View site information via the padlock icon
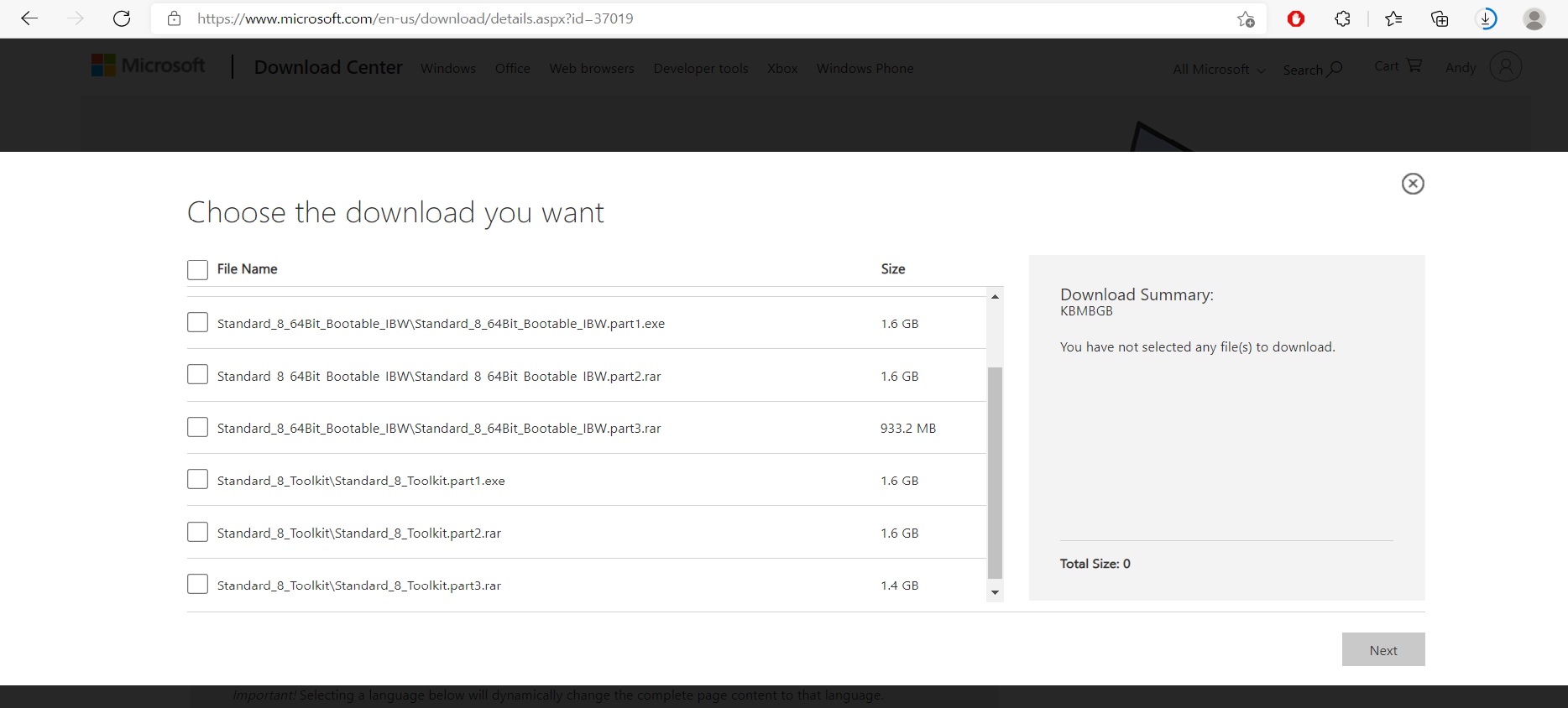This screenshot has width=1568, height=708. [174, 18]
